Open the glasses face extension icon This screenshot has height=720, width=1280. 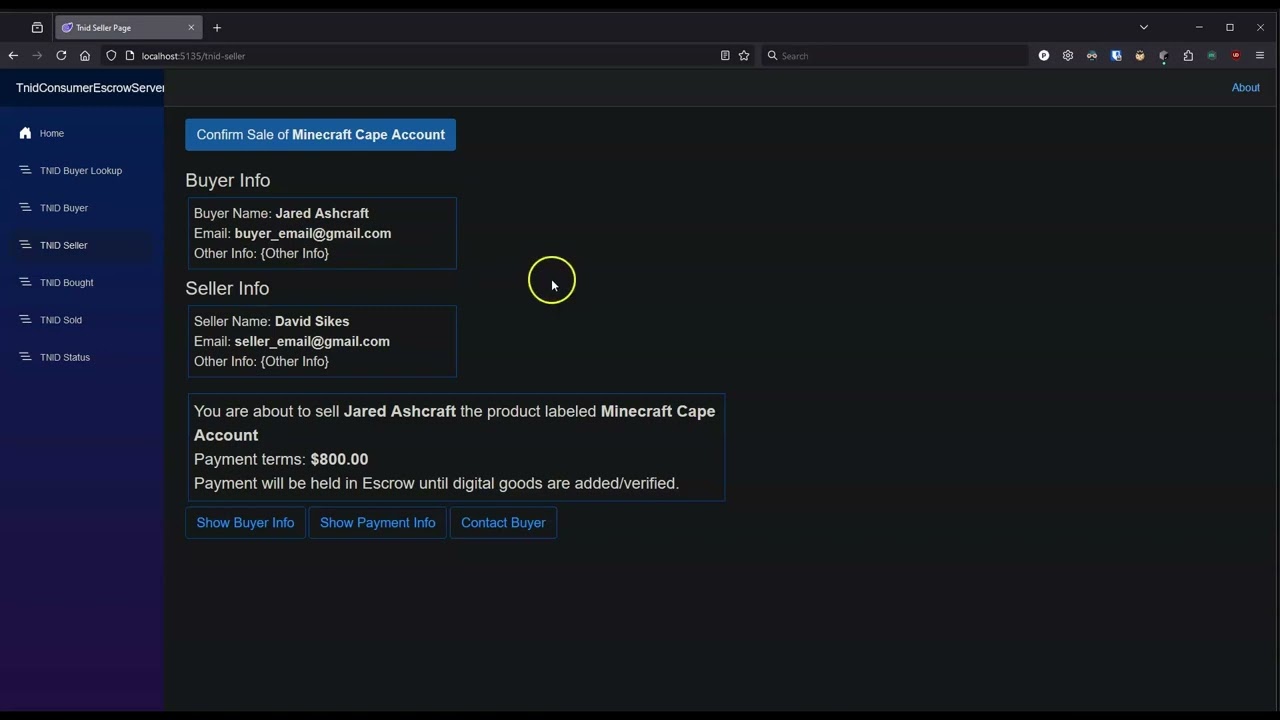pyautogui.click(x=1092, y=56)
